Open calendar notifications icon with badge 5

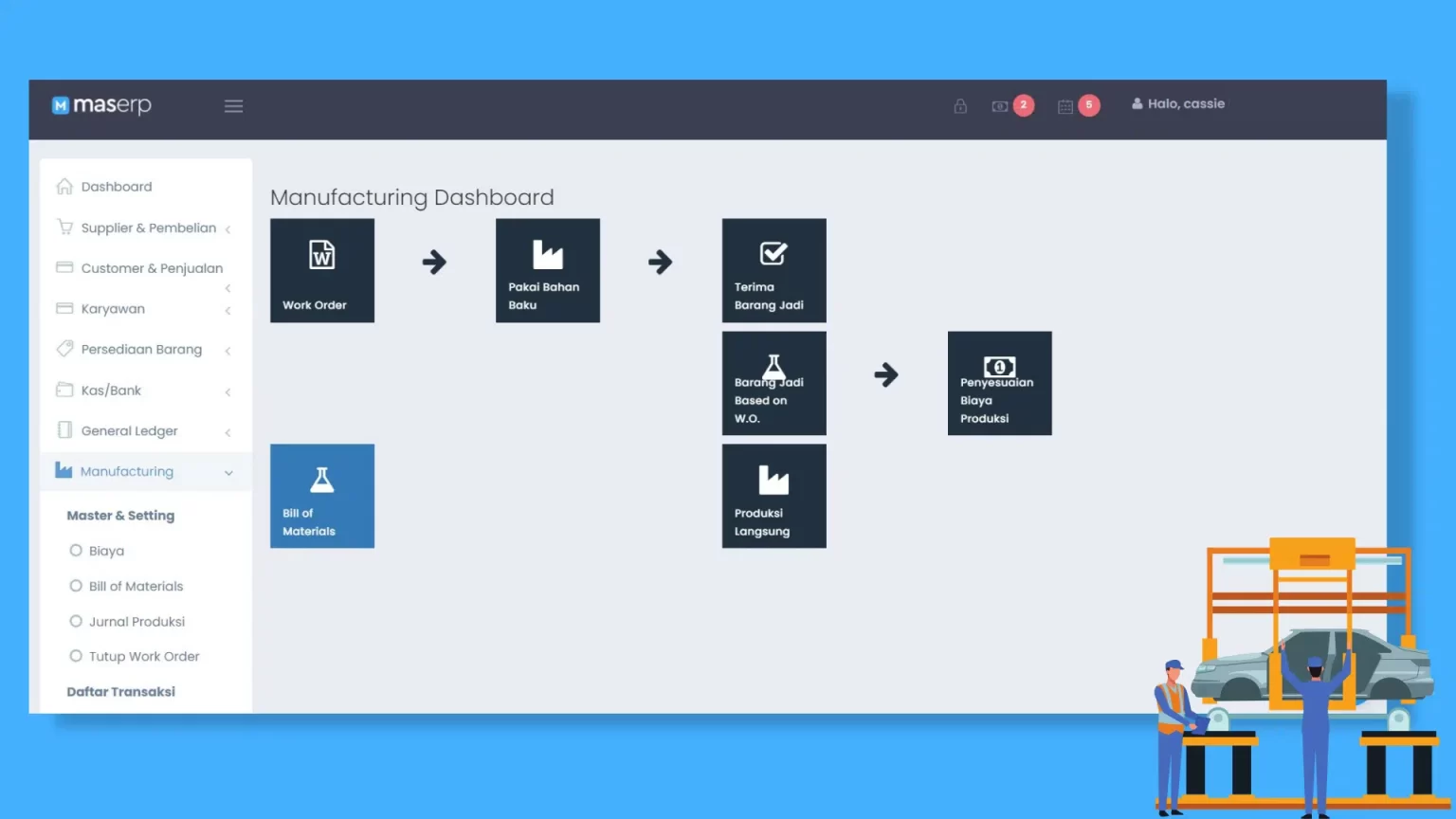click(1066, 106)
